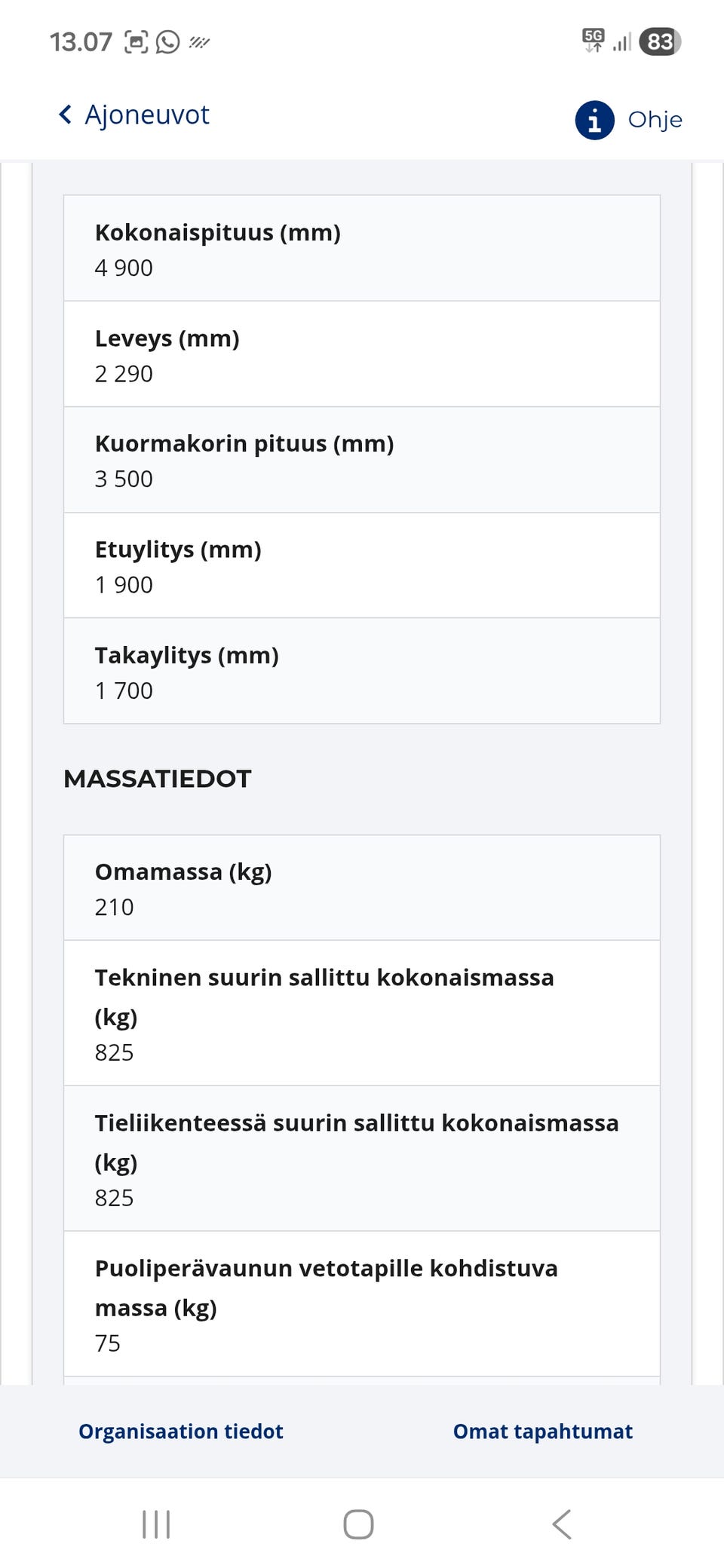Tap the back chevron beside Ajoneuvot
Image resolution: width=724 pixels, height=1568 pixels.
click(x=65, y=115)
